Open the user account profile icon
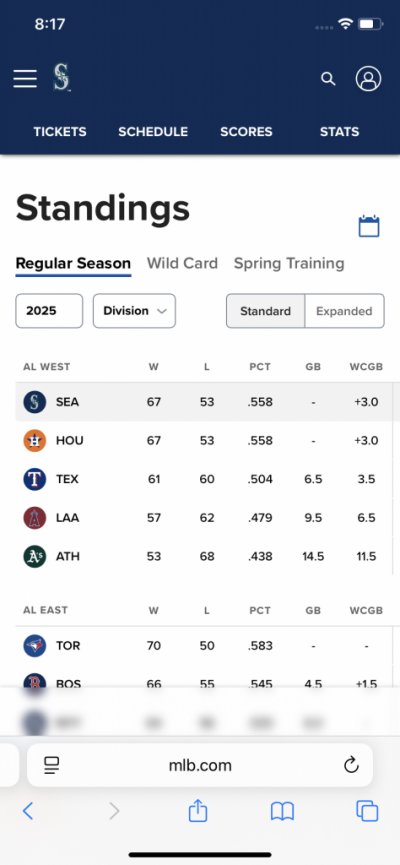The image size is (400, 865). [369, 79]
